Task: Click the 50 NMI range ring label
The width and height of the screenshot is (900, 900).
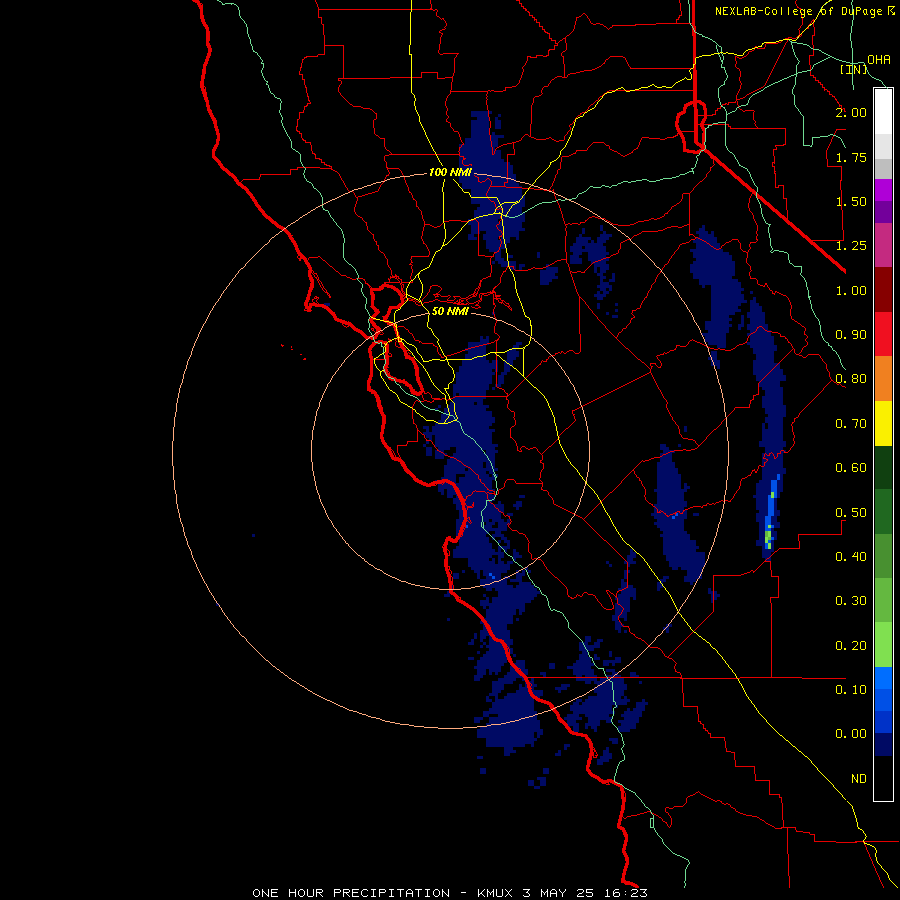Action: (x=451, y=311)
